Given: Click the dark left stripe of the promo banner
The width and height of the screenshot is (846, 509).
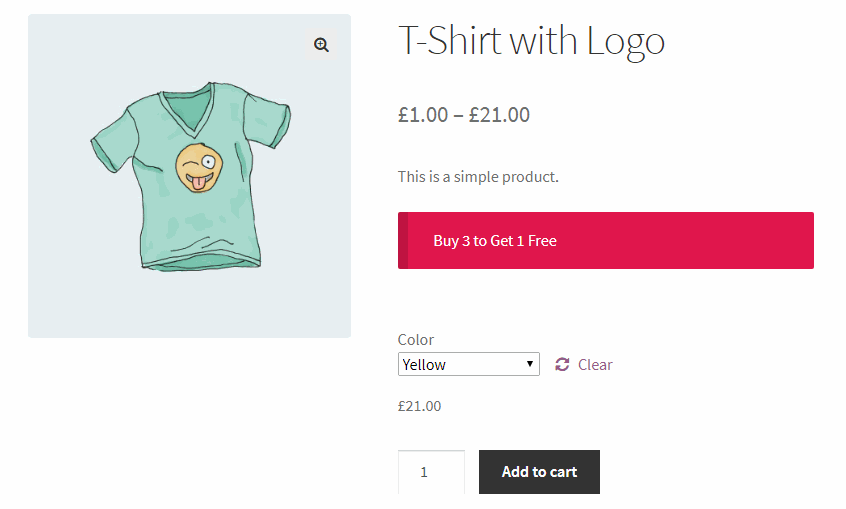Looking at the screenshot, I should coord(403,241).
